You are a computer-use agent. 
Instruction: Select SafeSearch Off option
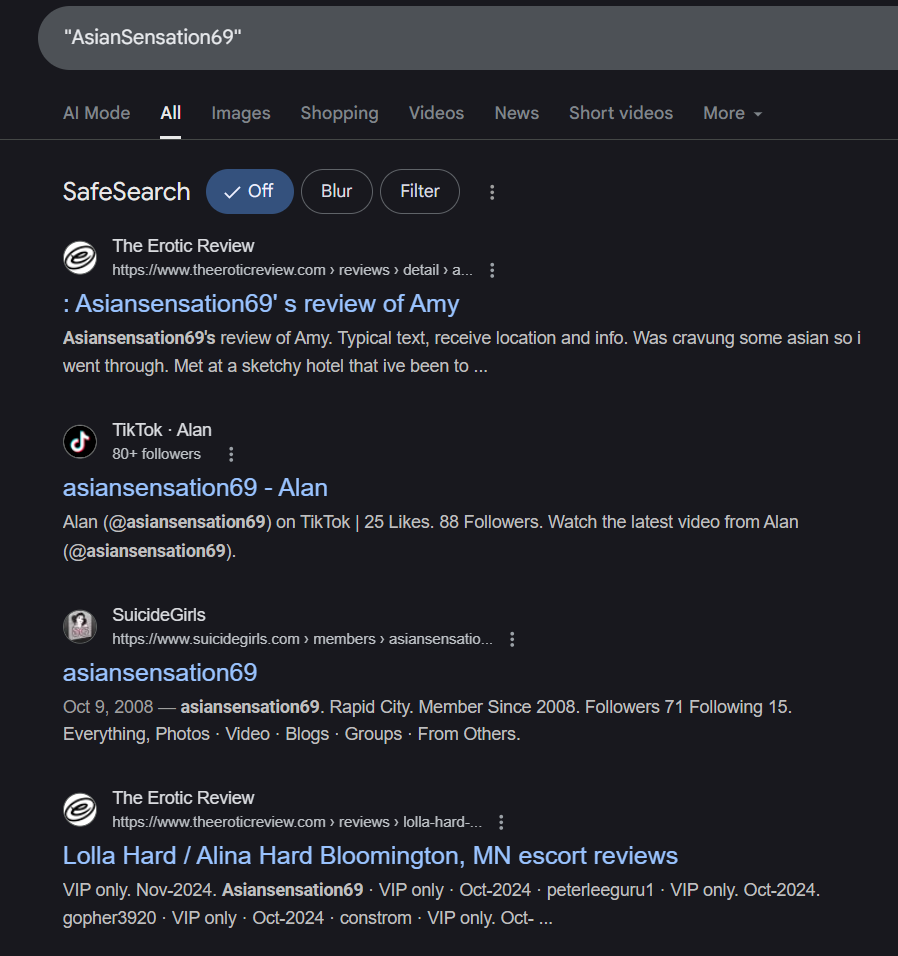[x=249, y=191]
